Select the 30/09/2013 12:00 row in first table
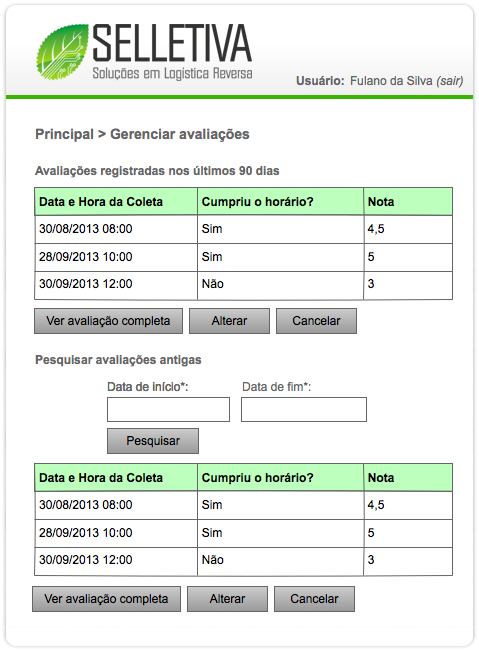Screen dimensions: 479x650 click(x=243, y=285)
